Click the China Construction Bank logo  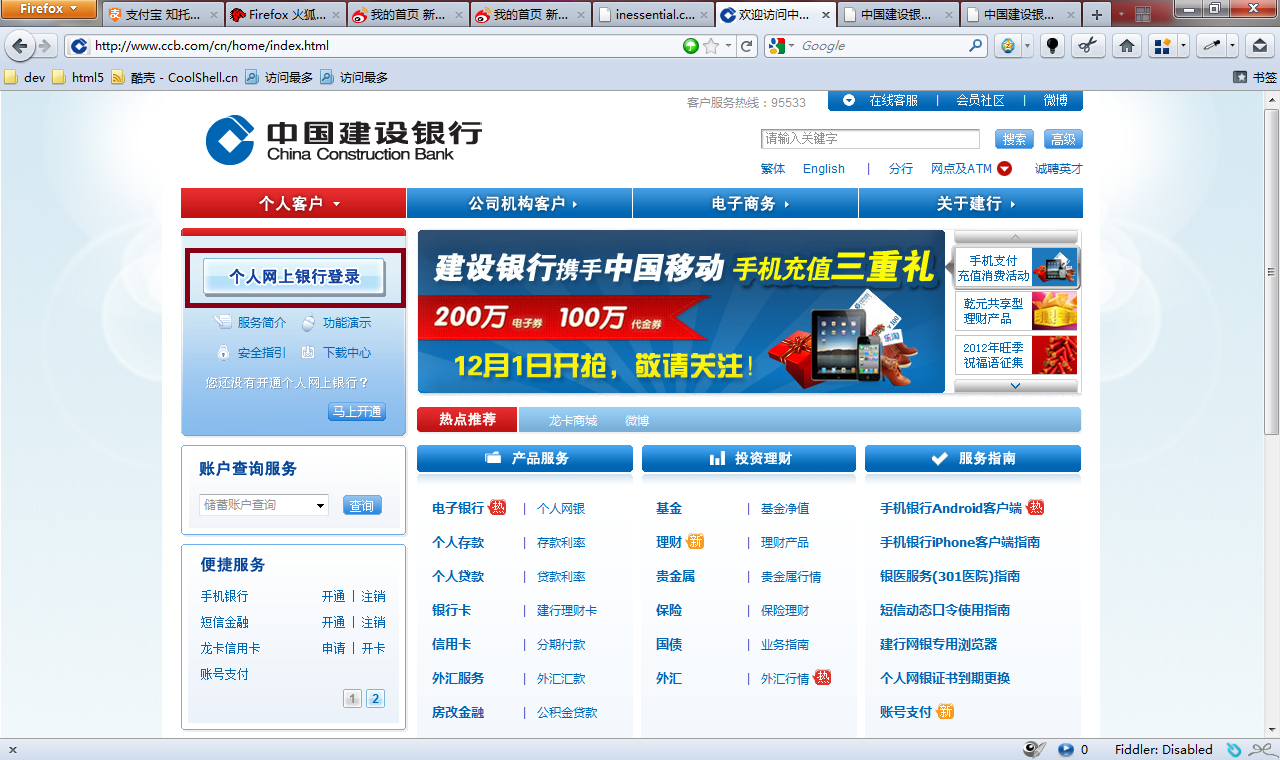(343, 140)
